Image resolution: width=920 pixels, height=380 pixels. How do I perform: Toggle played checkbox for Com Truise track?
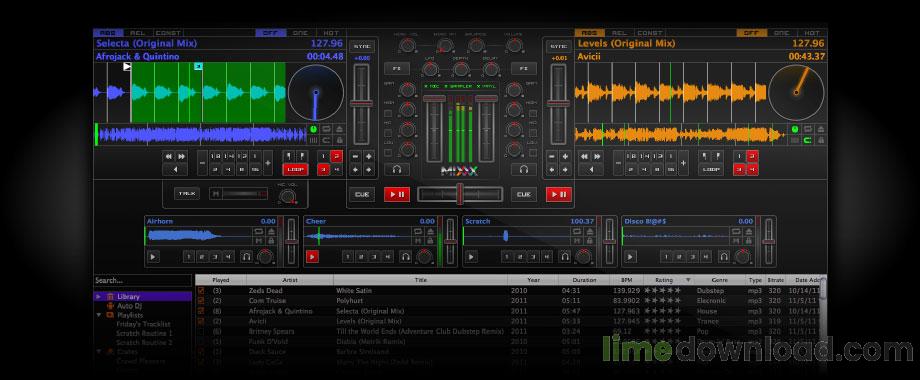click(x=201, y=301)
